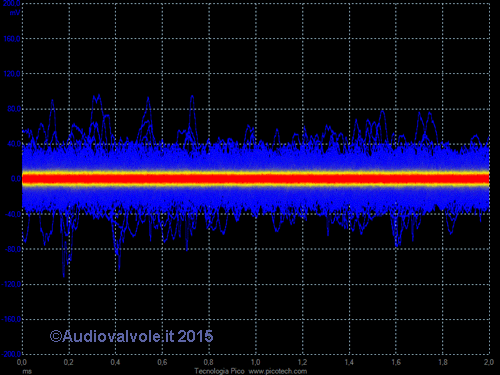Click the 1,2 time axis label
This screenshot has height=375, width=500.
302,362
